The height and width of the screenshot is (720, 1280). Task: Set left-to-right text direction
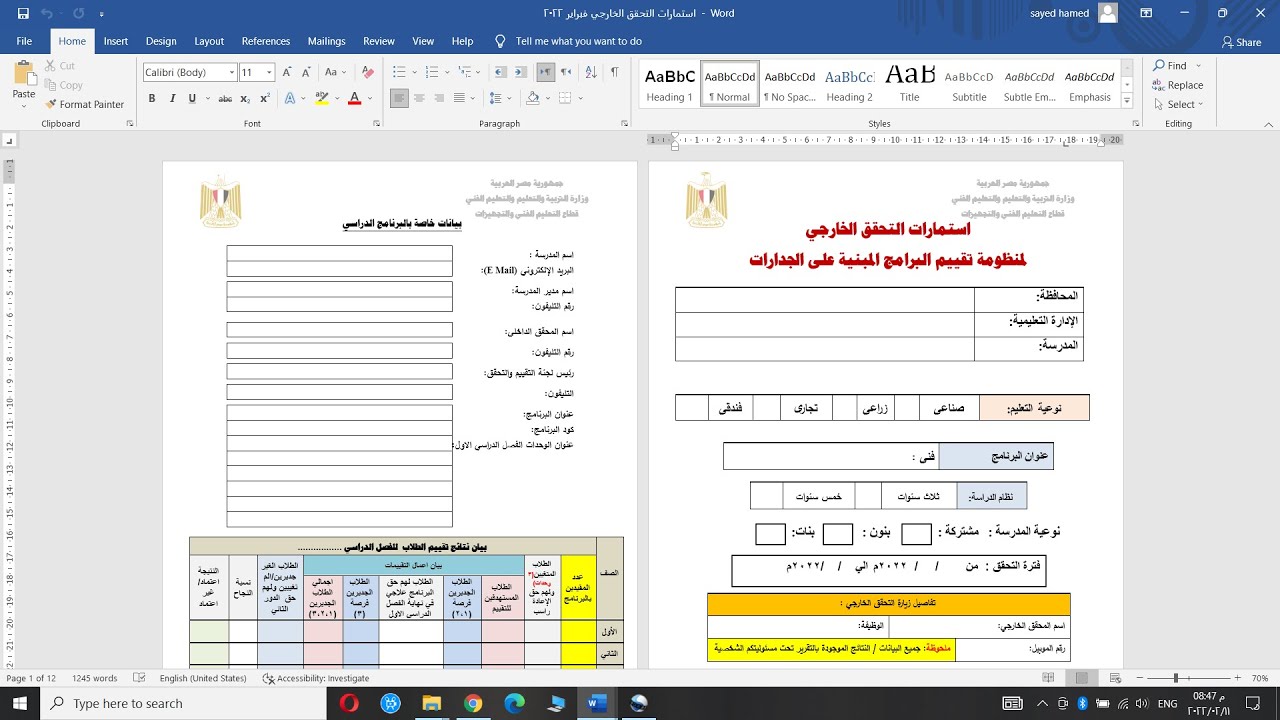[546, 72]
